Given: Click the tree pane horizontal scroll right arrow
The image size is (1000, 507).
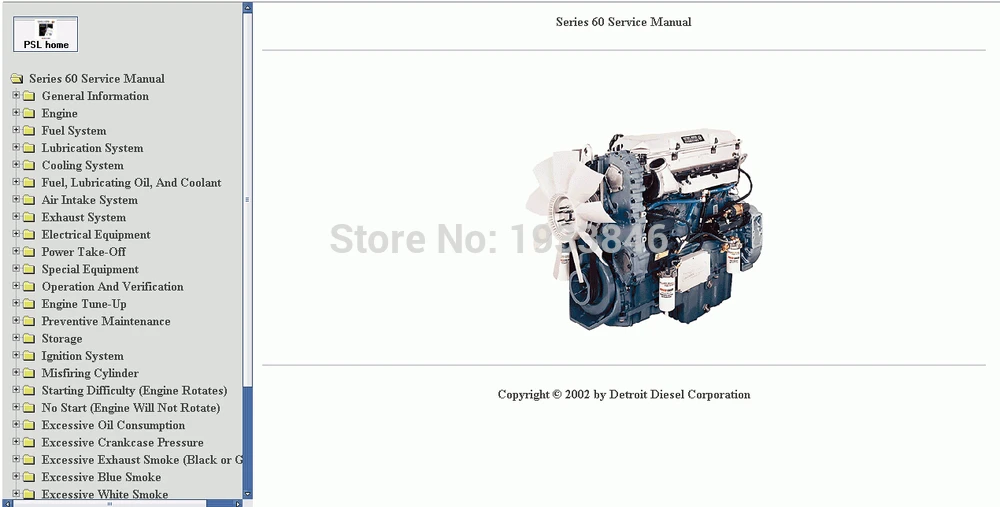Looking at the screenshot, I should click(239, 504).
